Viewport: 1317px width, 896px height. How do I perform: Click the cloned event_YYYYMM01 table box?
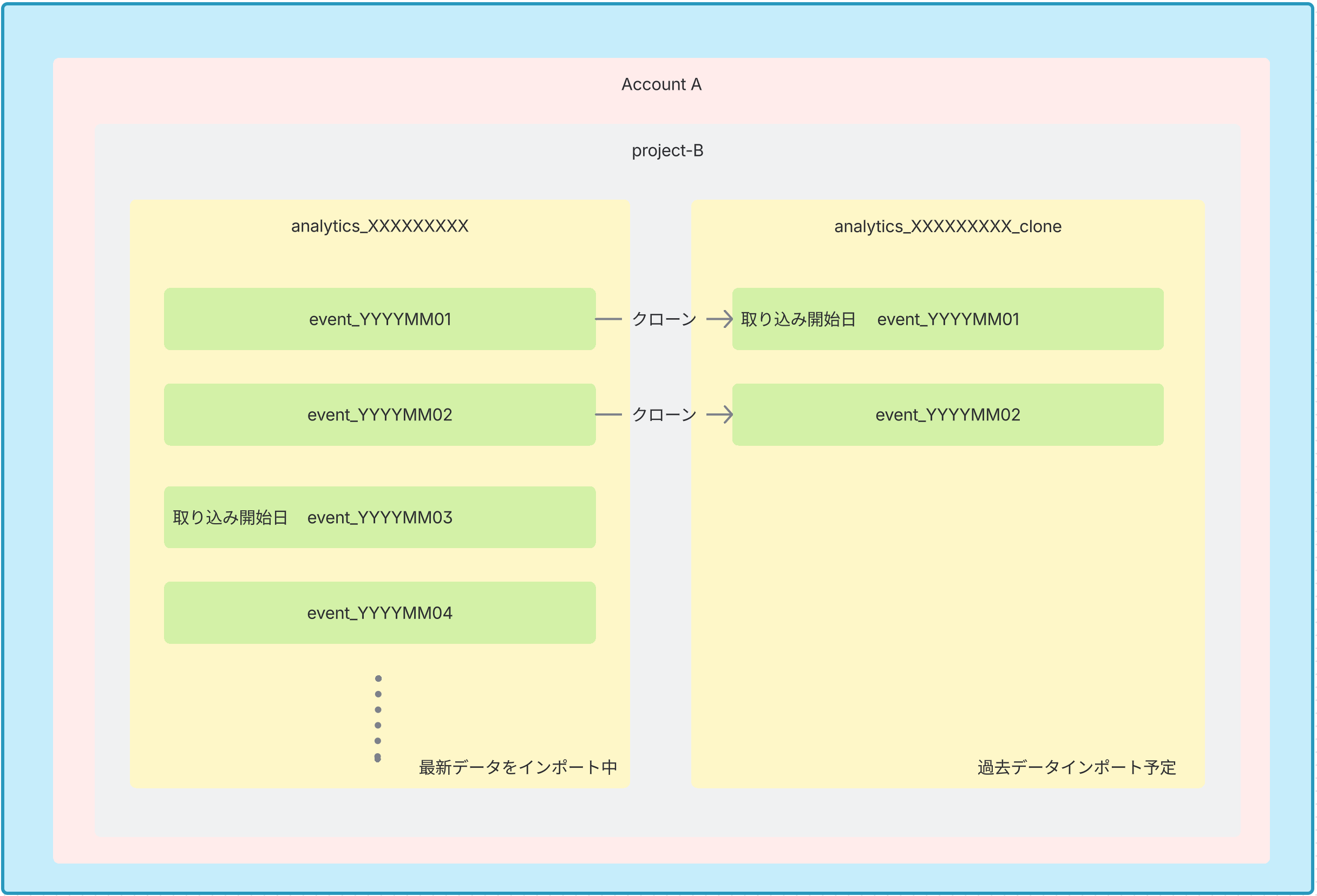point(947,319)
